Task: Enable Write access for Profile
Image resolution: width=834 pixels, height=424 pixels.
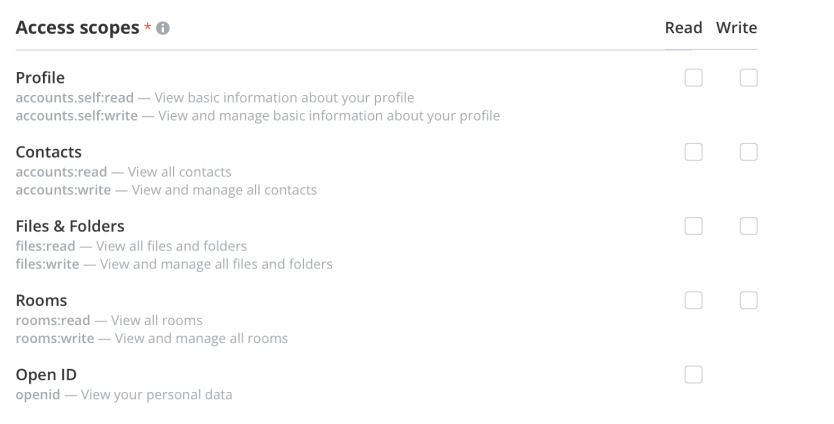Action: coord(748,78)
